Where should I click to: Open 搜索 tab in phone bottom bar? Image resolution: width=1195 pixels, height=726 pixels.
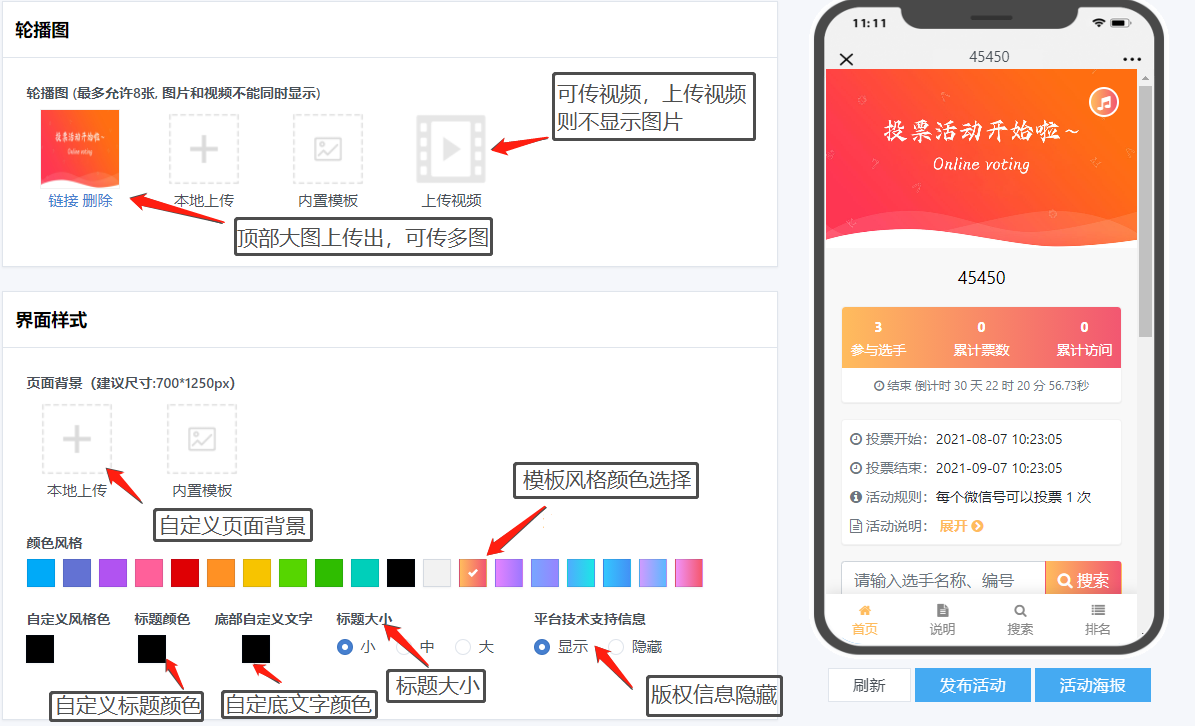(1020, 619)
